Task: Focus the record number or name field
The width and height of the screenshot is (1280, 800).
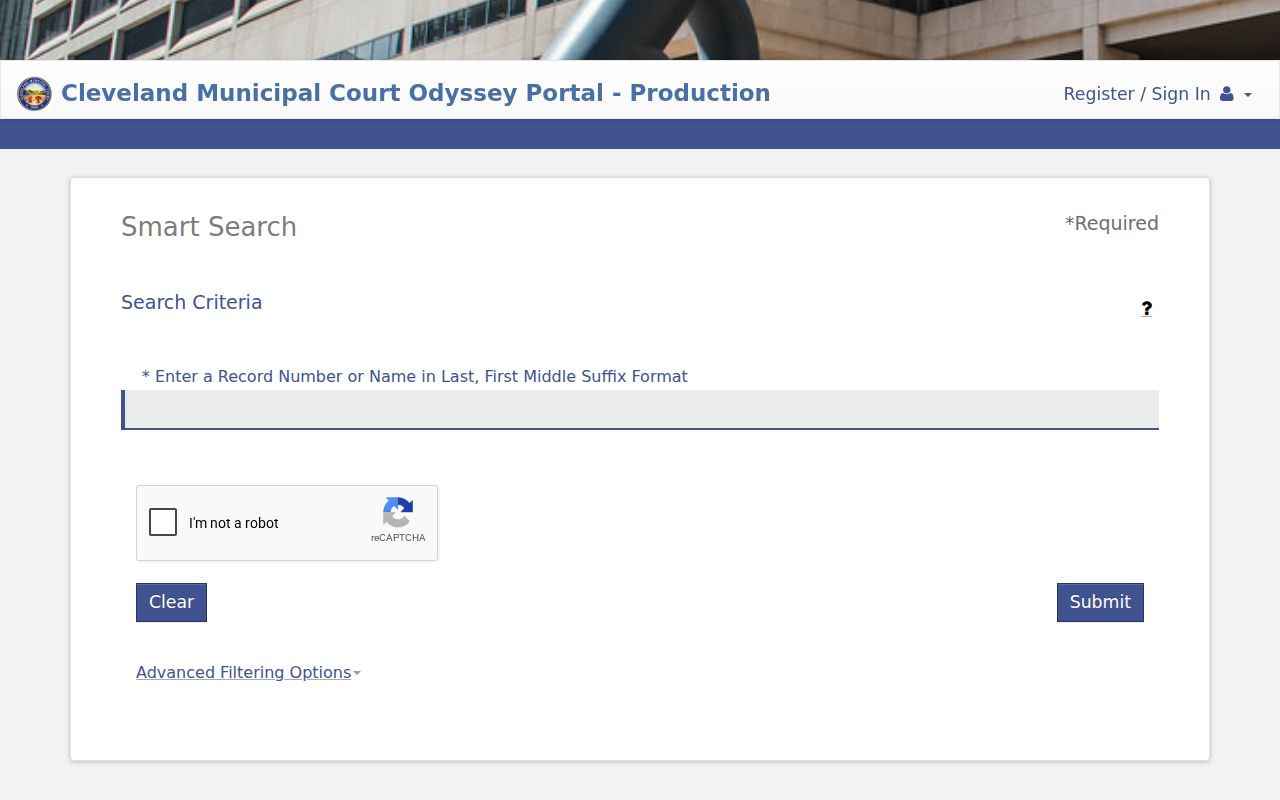Action: click(x=640, y=410)
